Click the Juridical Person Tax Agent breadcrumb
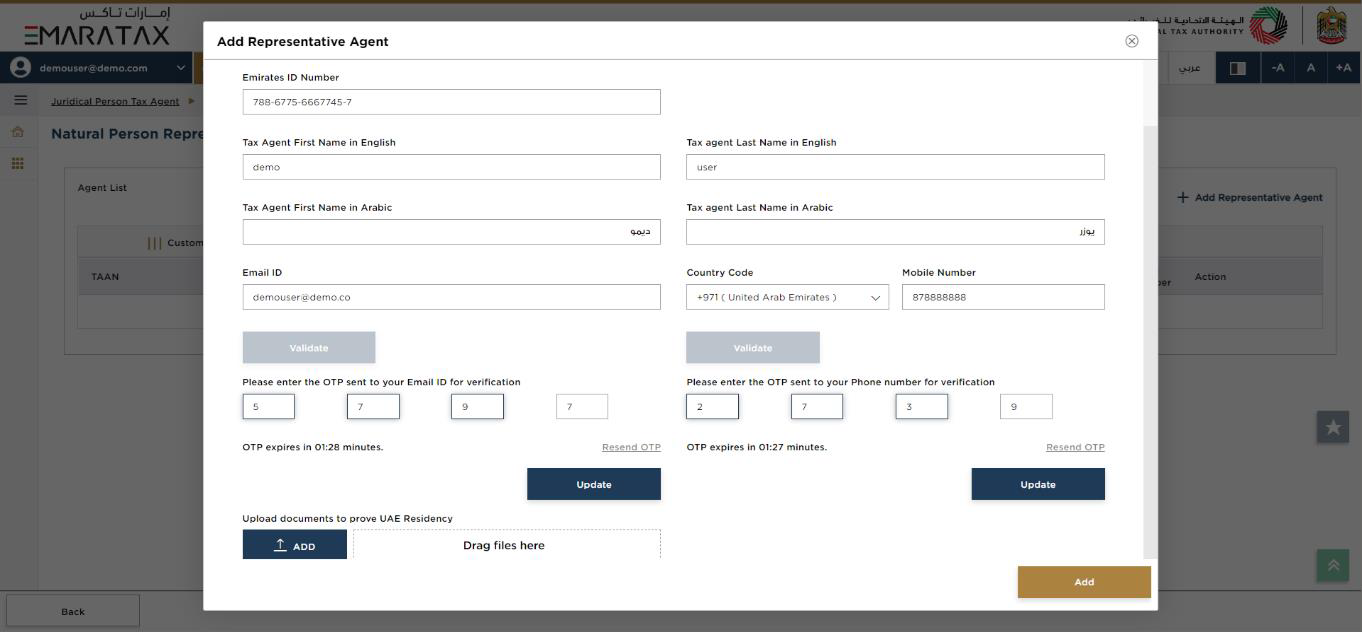This screenshot has width=1362, height=632. click(115, 101)
